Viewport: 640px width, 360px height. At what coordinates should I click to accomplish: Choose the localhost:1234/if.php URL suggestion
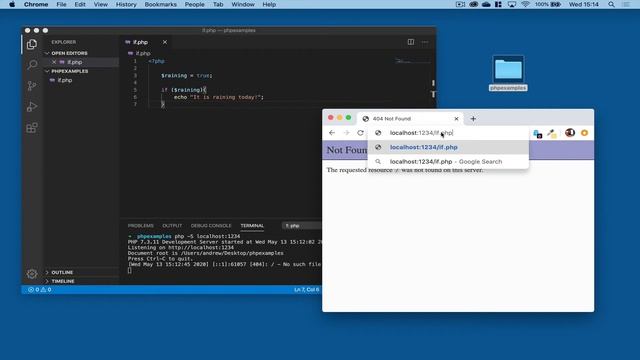[x=448, y=147]
